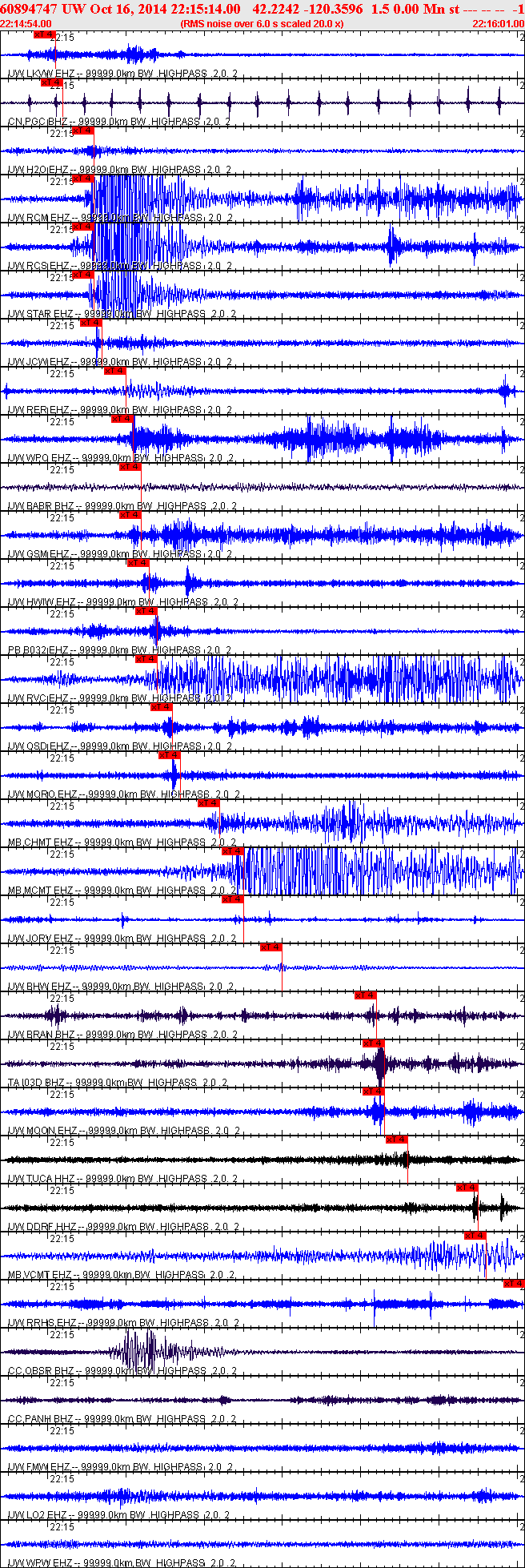Image resolution: width=525 pixels, height=1568 pixels.
Task: Click the start time '22:14:54.00'
Action: pos(26,24)
